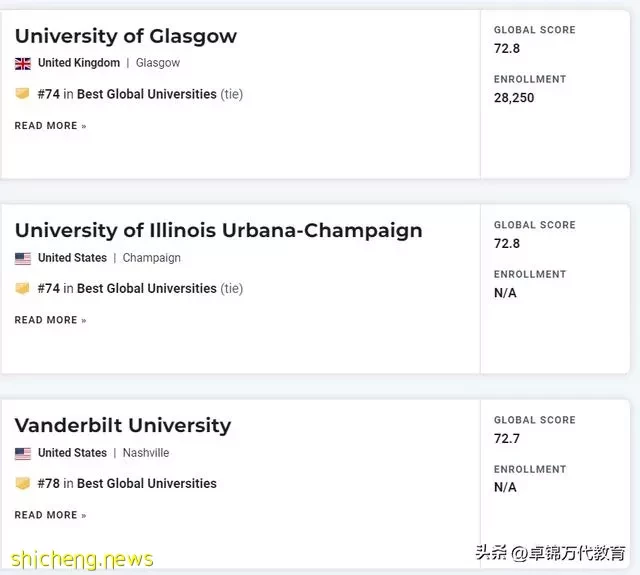
Task: Click the Glasgow city label
Action: tap(158, 63)
